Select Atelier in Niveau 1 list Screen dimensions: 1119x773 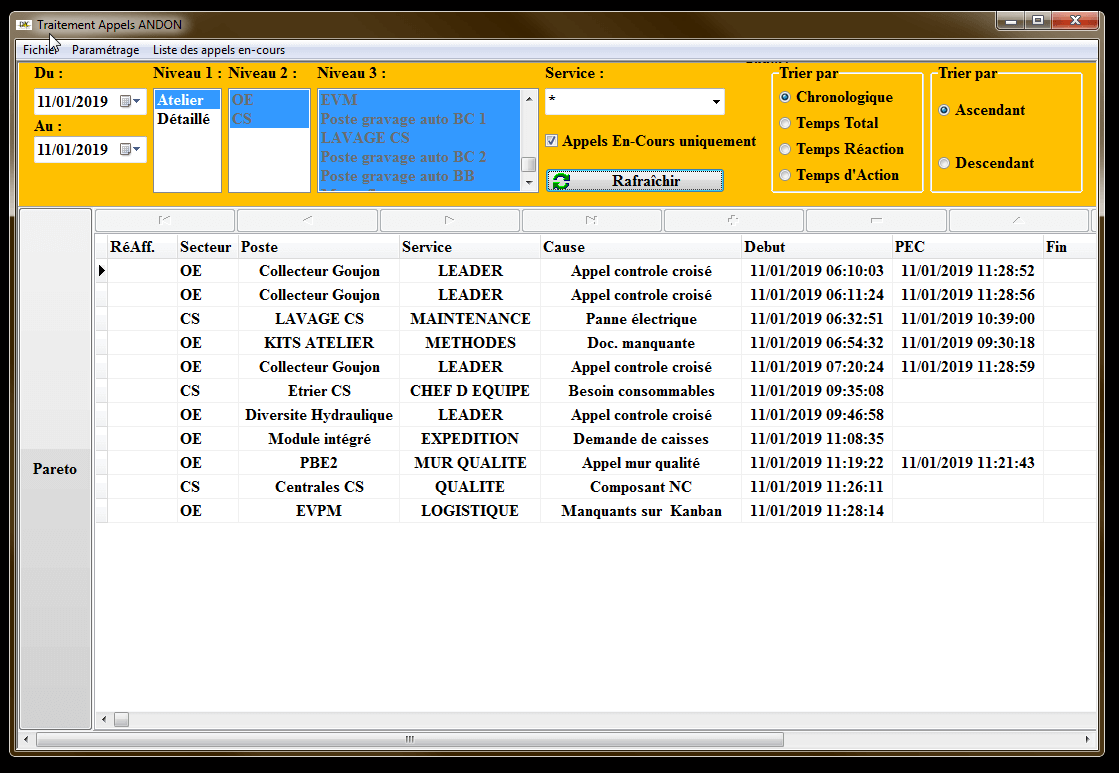click(187, 100)
